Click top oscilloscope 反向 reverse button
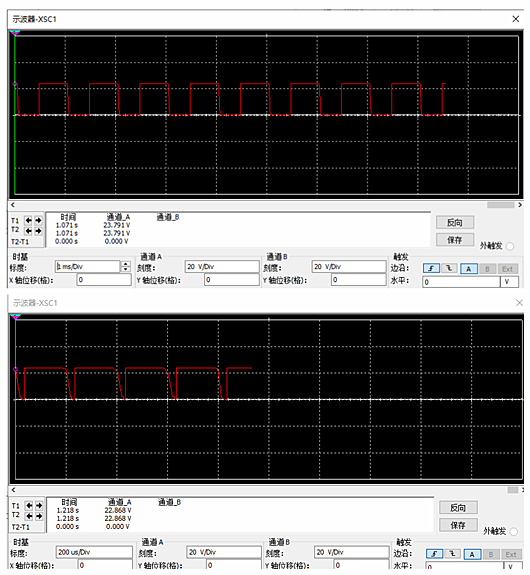The image size is (530, 575). coord(455,223)
